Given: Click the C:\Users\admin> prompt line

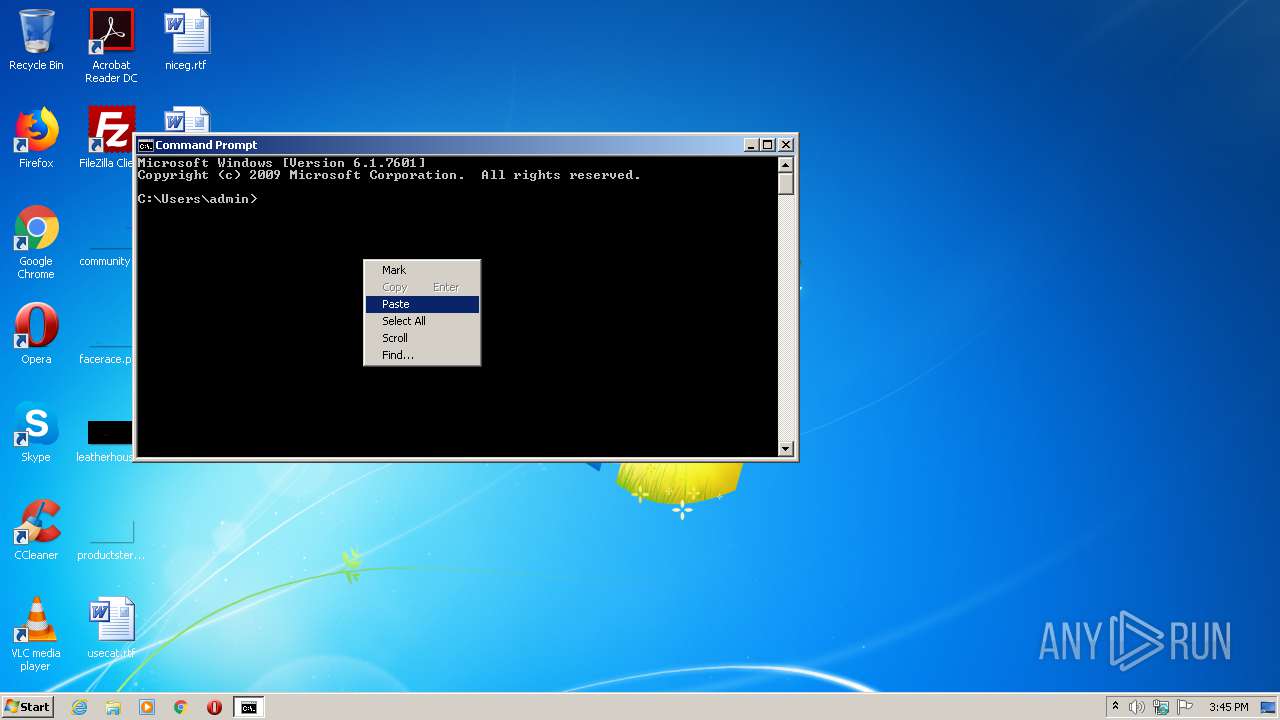Looking at the screenshot, I should click(197, 199).
